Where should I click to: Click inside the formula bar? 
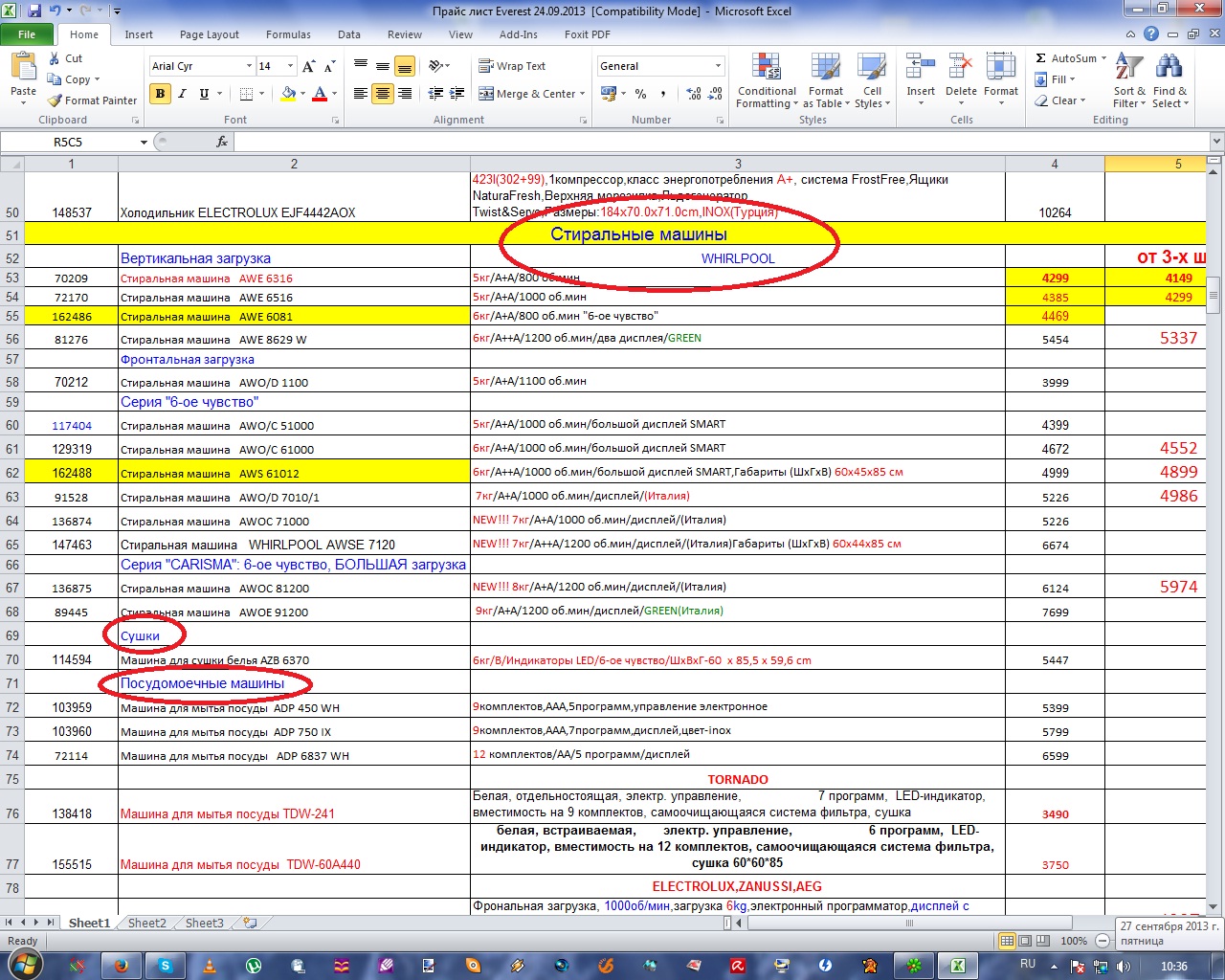click(722, 142)
